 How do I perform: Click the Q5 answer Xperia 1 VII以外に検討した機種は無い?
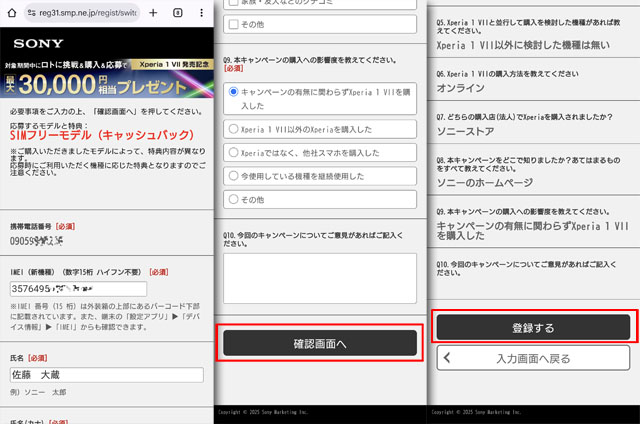[x=523, y=45]
